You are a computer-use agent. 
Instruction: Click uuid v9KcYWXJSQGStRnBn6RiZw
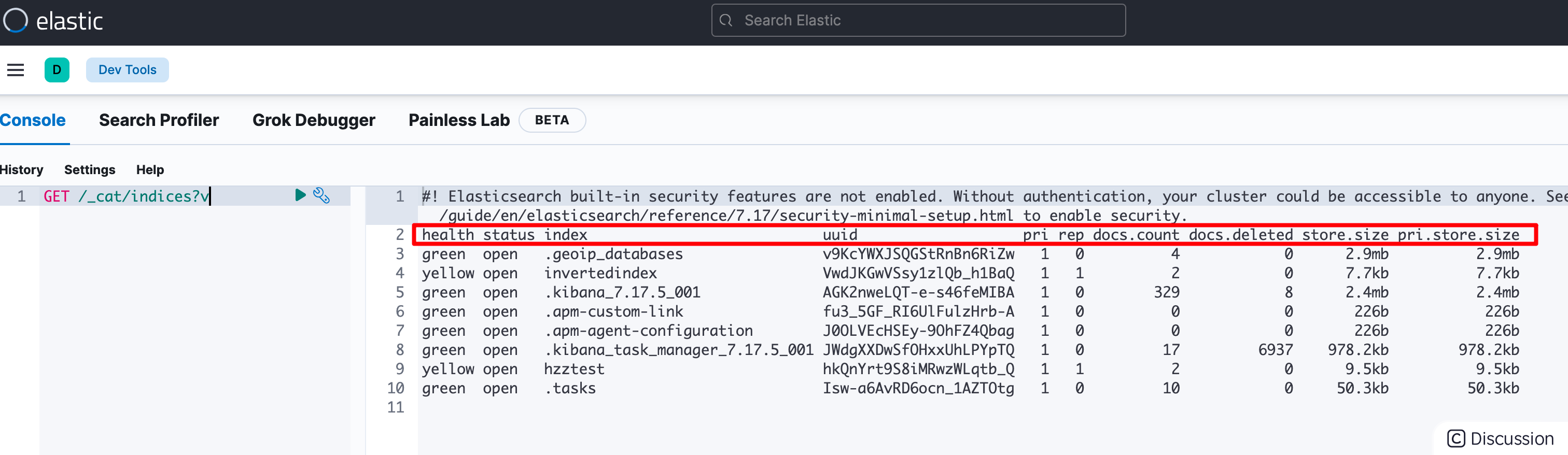point(918,254)
